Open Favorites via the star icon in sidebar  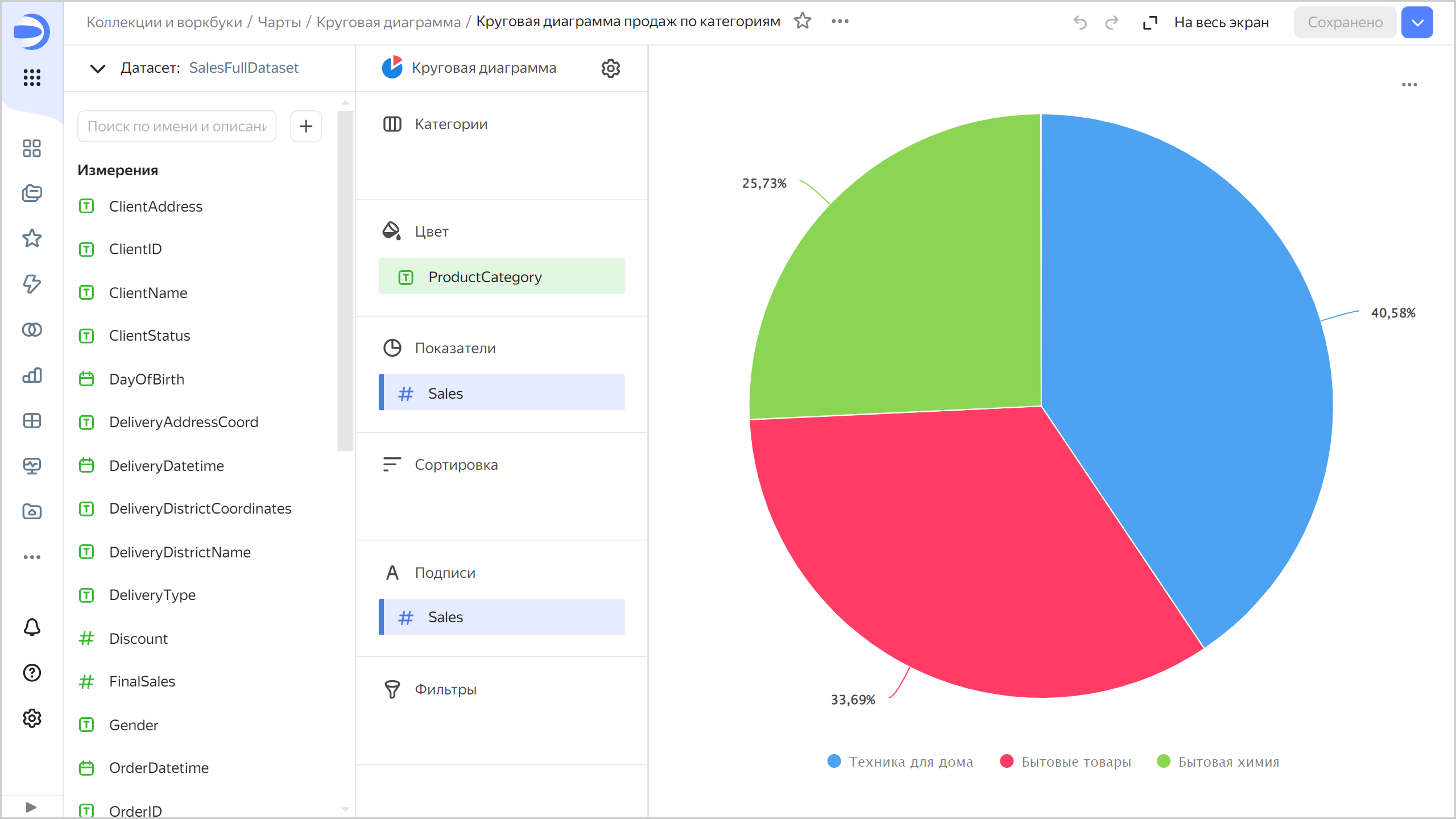click(31, 238)
